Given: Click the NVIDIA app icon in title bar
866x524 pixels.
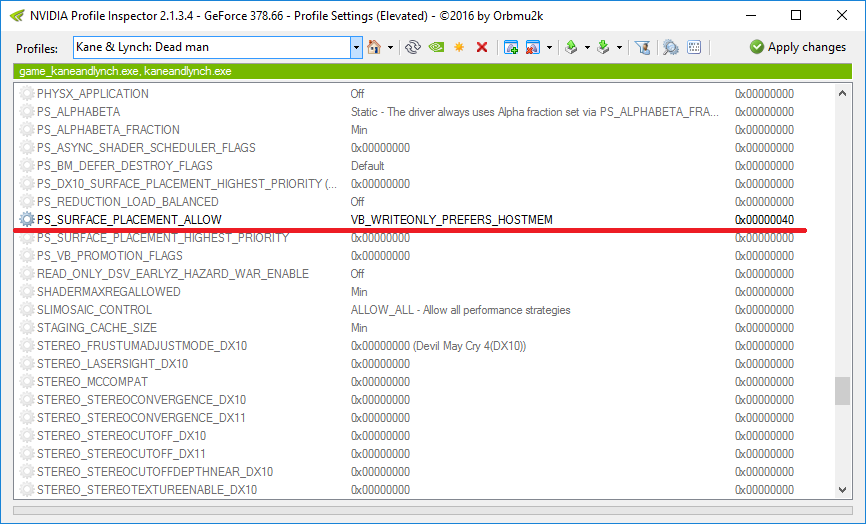Looking at the screenshot, I should pos(17,15).
